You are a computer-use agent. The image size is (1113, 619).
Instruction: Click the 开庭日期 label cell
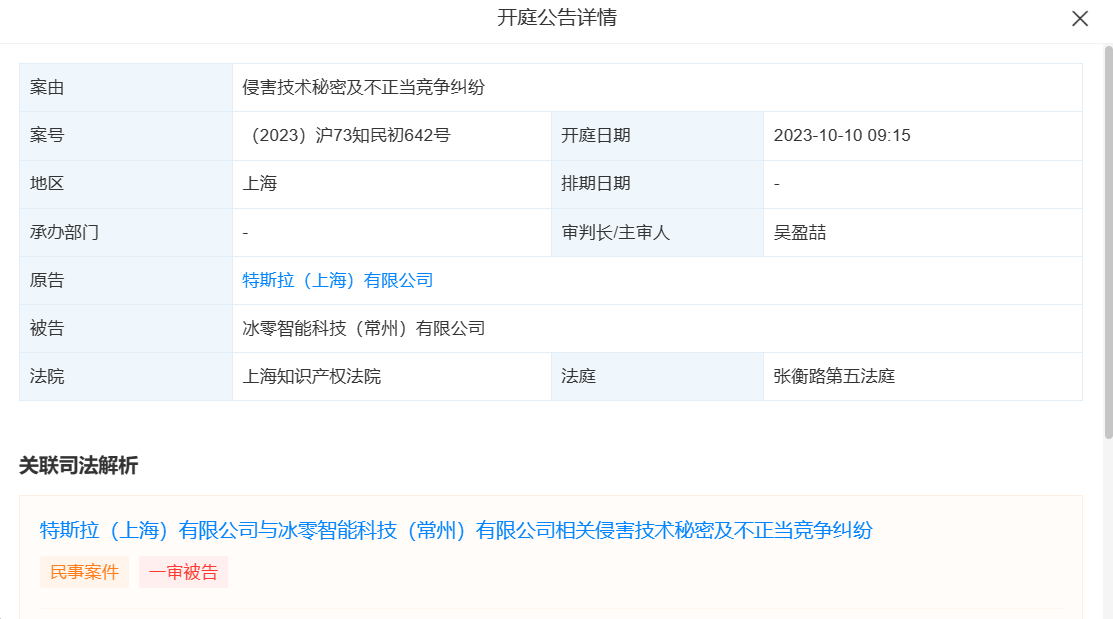click(657, 136)
